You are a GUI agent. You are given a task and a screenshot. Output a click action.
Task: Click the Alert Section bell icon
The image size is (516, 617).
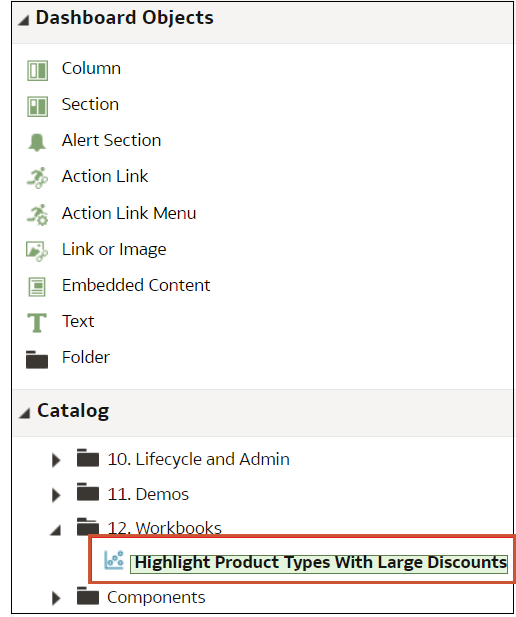click(37, 142)
